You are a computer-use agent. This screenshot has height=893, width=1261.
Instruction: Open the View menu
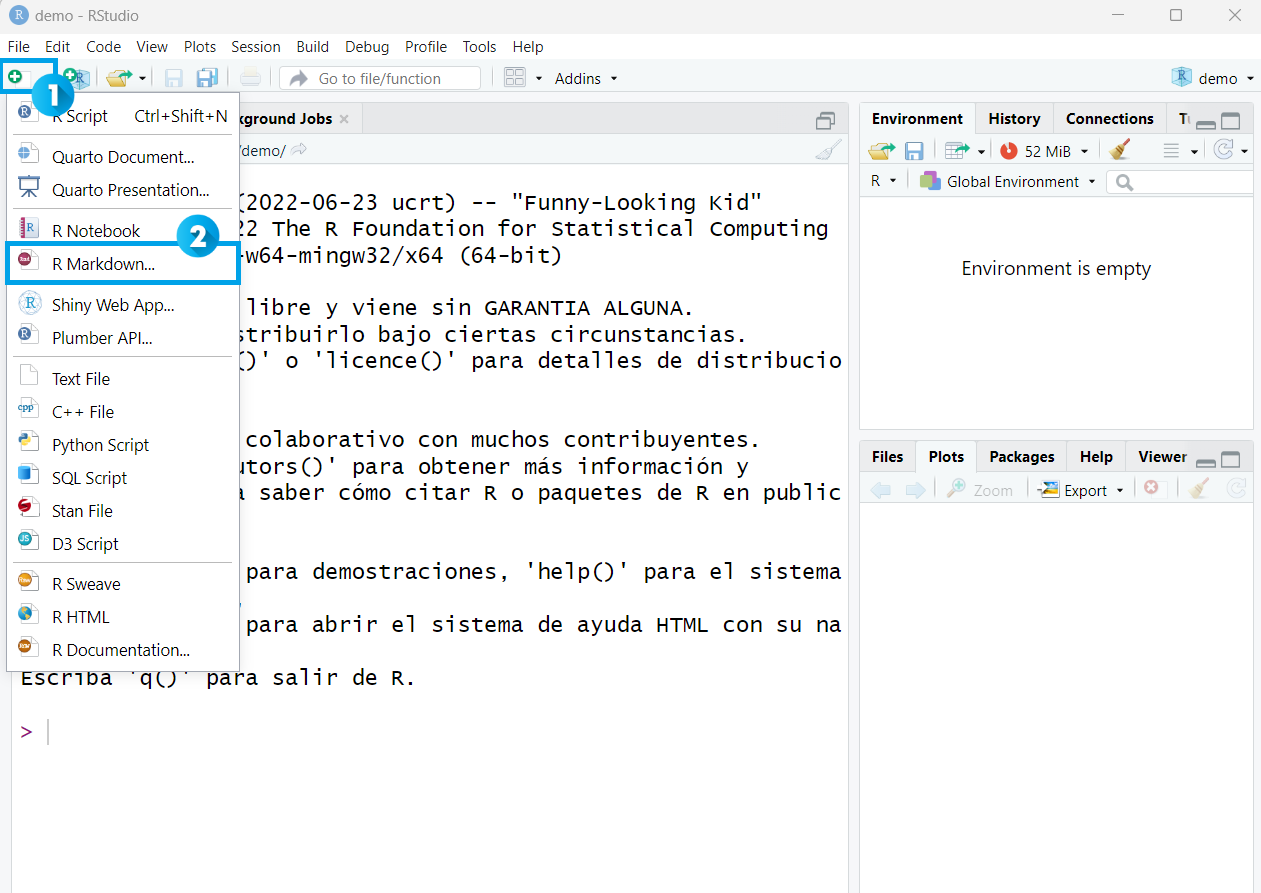point(152,47)
